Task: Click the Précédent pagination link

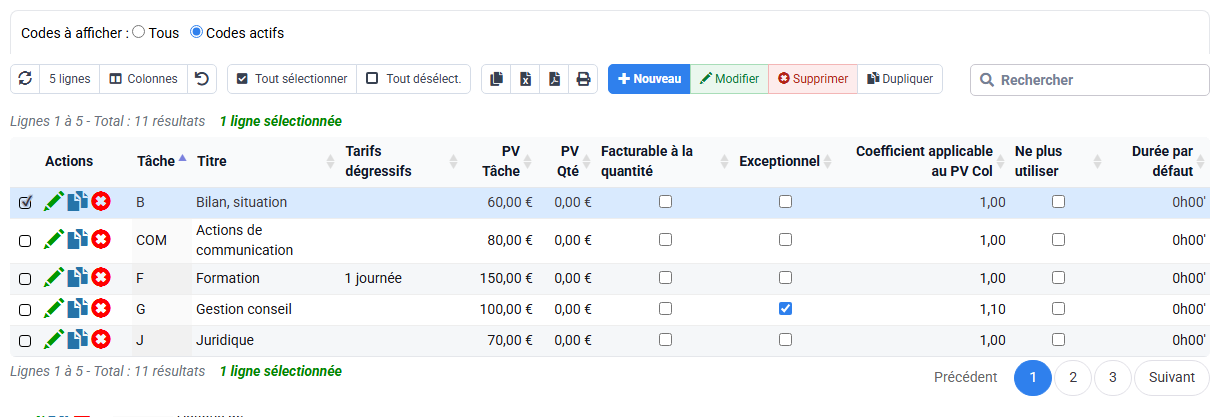Action: pyautogui.click(x=965, y=377)
